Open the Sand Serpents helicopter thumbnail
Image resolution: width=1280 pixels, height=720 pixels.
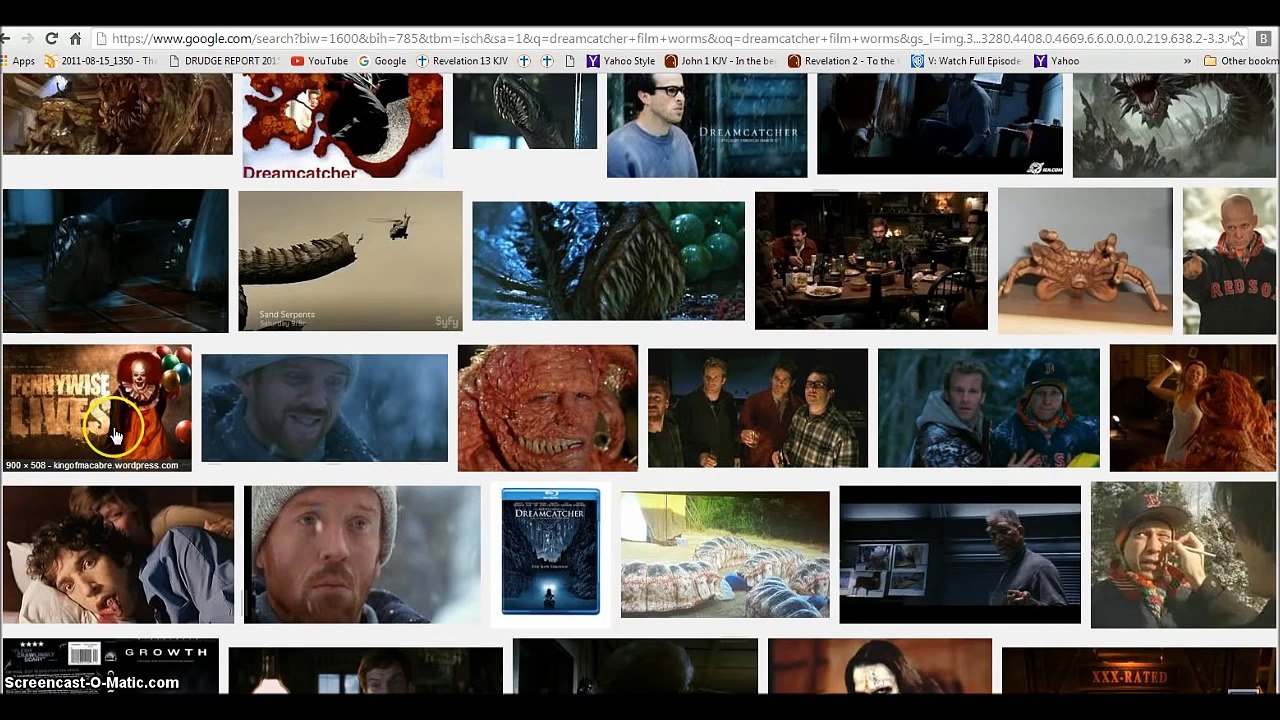(x=350, y=261)
